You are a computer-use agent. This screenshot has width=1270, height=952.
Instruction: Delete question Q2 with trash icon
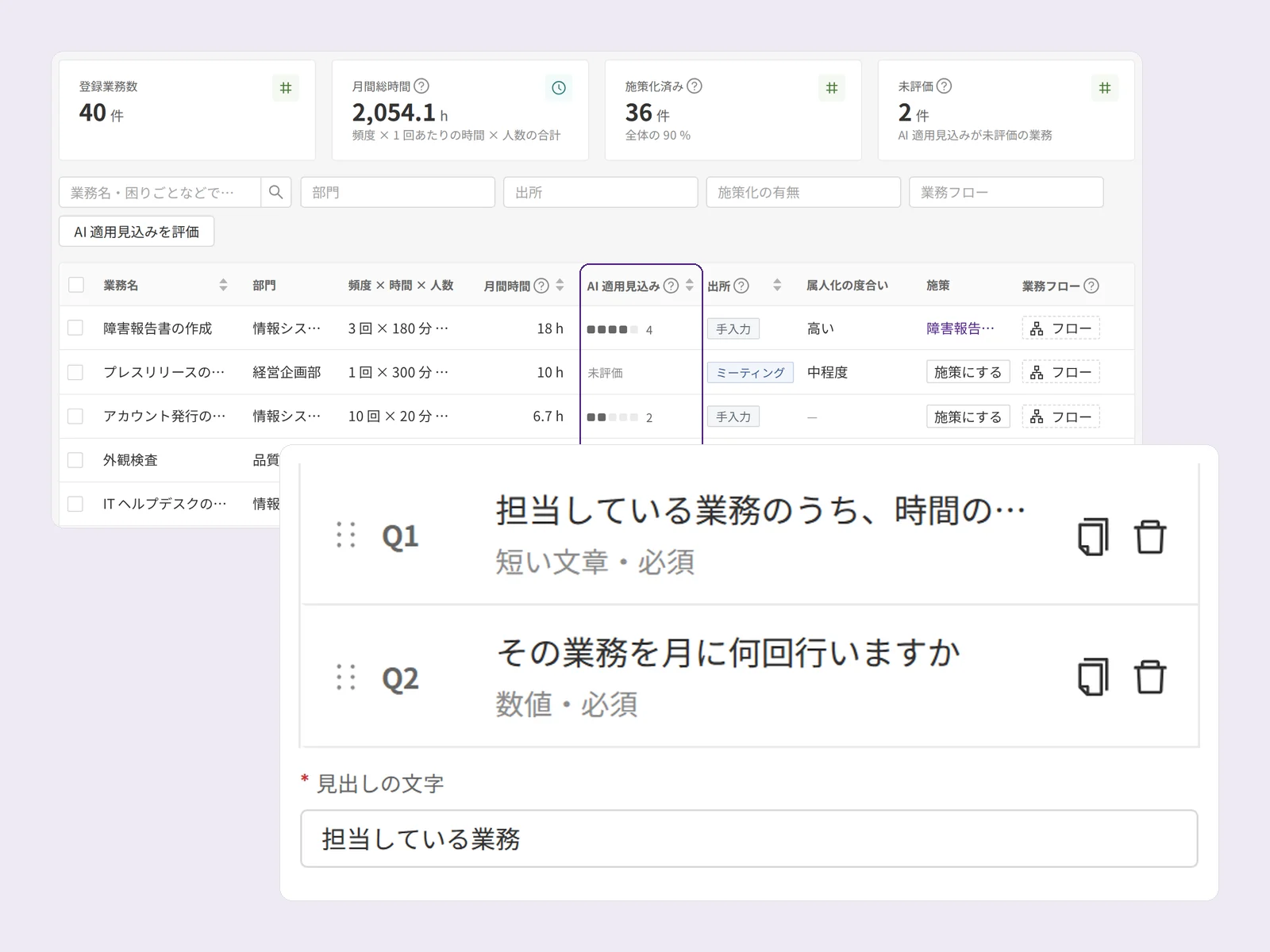click(1149, 678)
